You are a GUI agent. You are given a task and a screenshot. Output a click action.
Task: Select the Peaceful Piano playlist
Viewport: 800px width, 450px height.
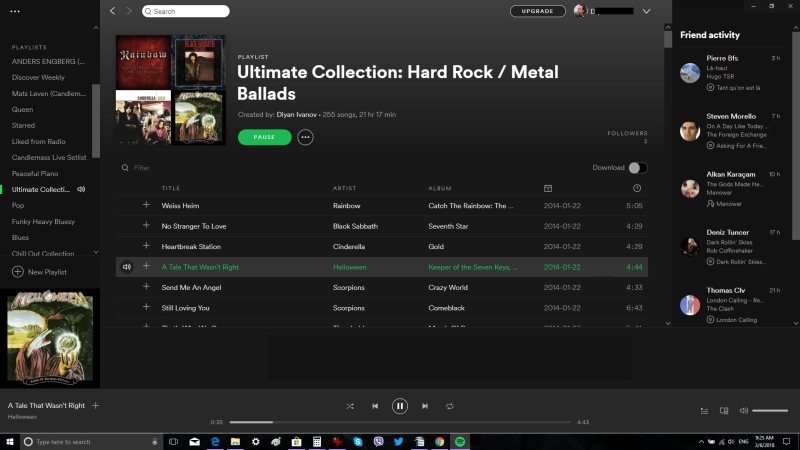tap(35, 173)
